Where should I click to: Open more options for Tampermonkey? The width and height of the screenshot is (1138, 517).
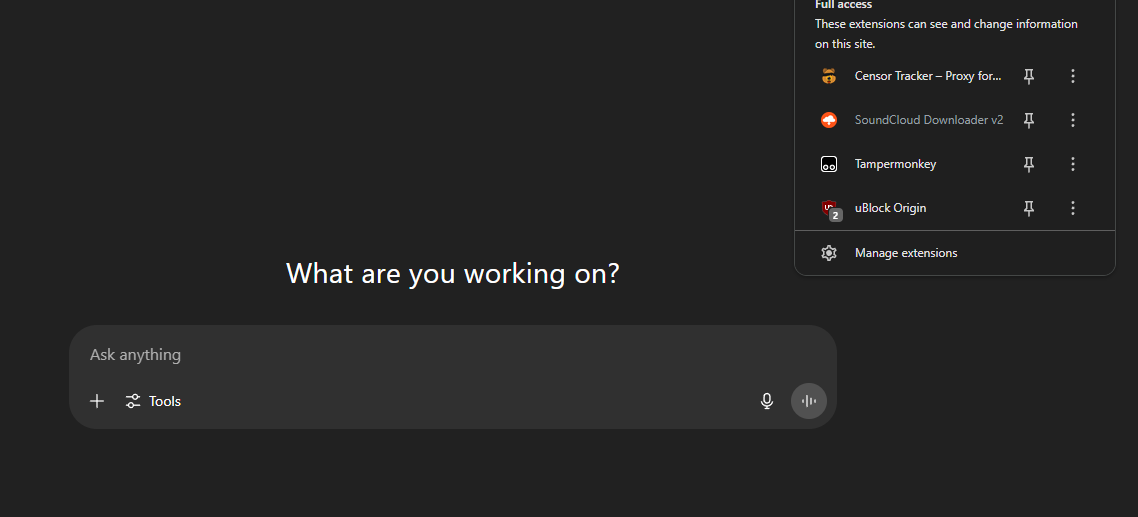click(1073, 164)
